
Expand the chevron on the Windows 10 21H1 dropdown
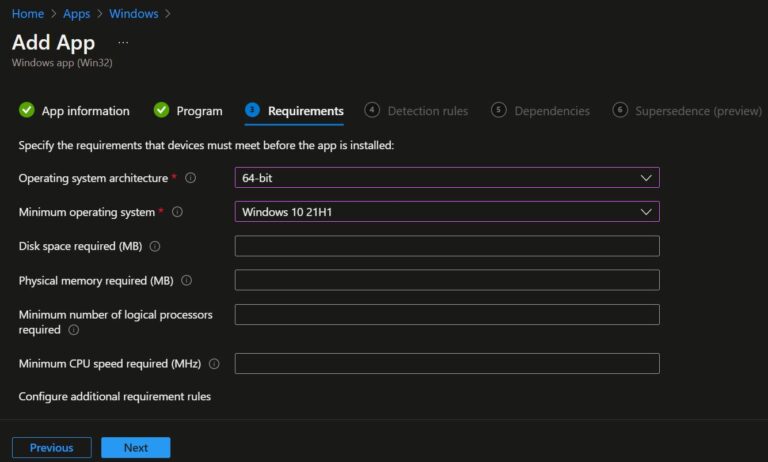[646, 212]
